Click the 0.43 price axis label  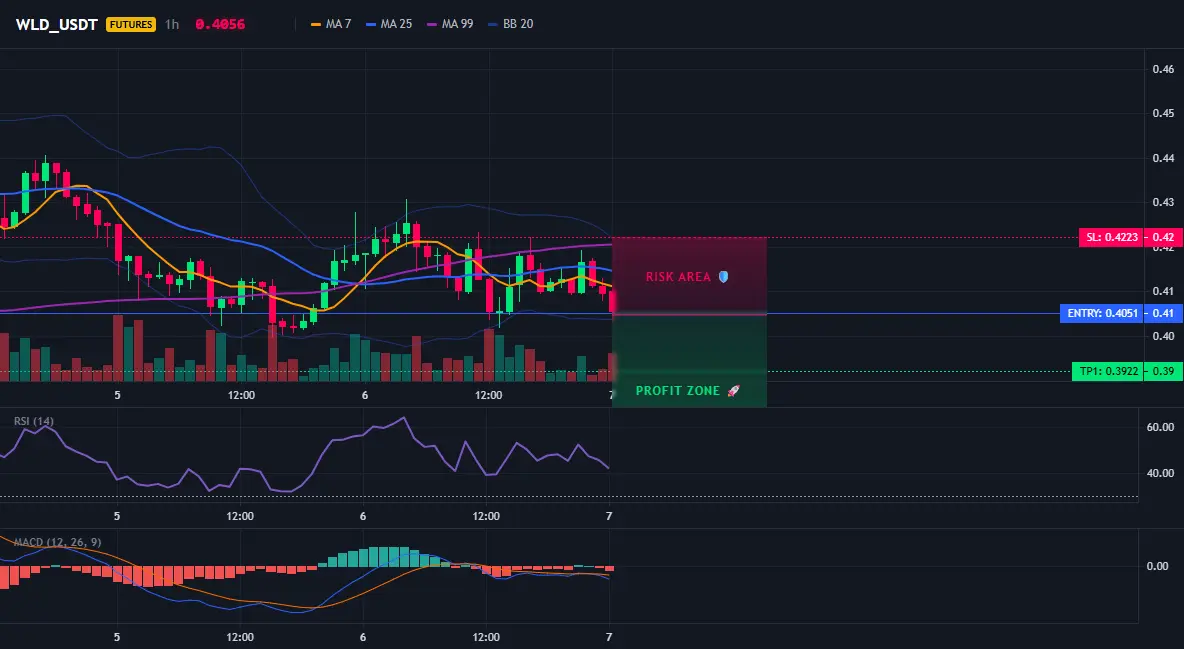point(1163,202)
